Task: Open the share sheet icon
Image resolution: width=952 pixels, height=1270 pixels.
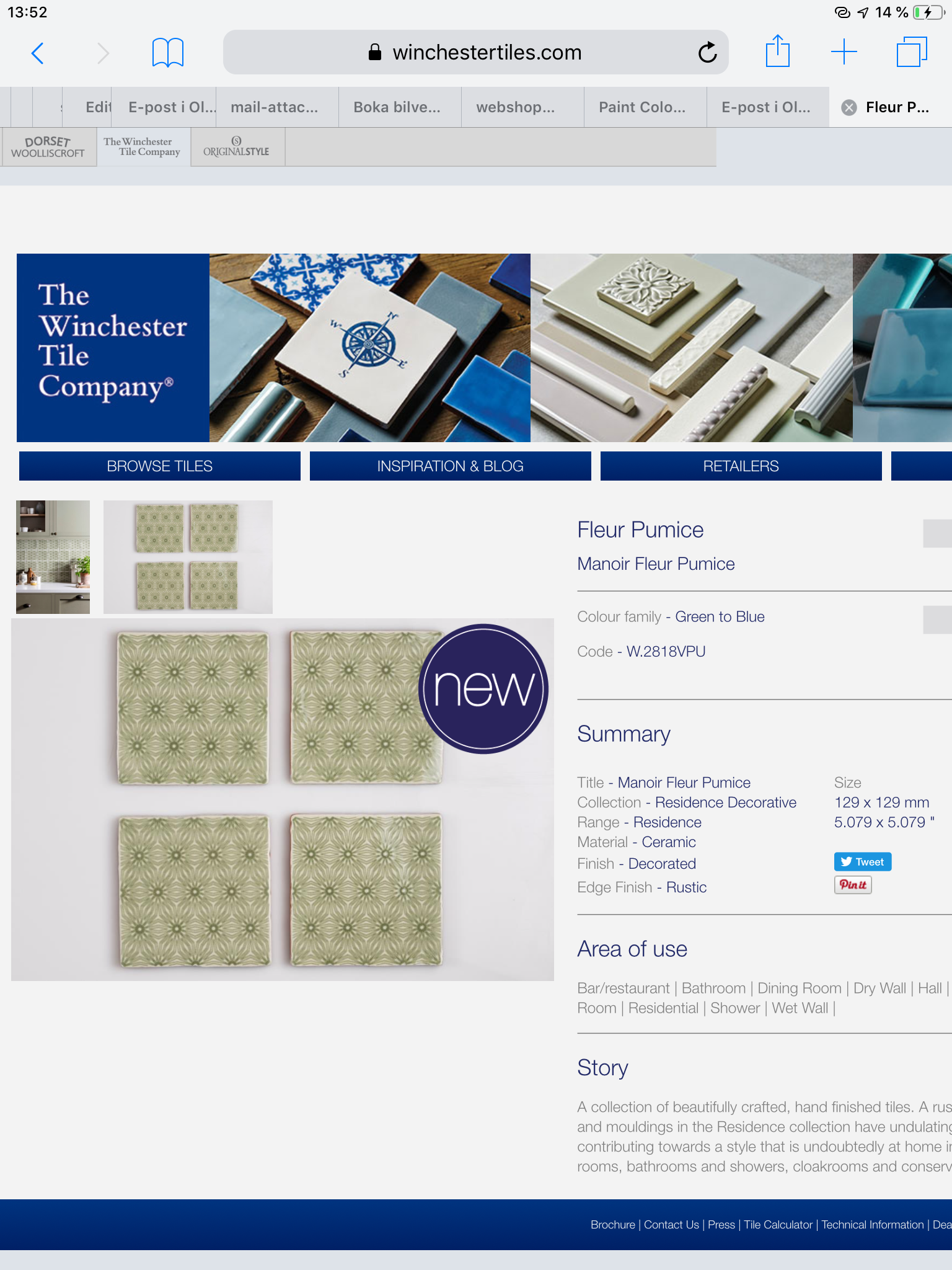Action: pyautogui.click(x=777, y=51)
